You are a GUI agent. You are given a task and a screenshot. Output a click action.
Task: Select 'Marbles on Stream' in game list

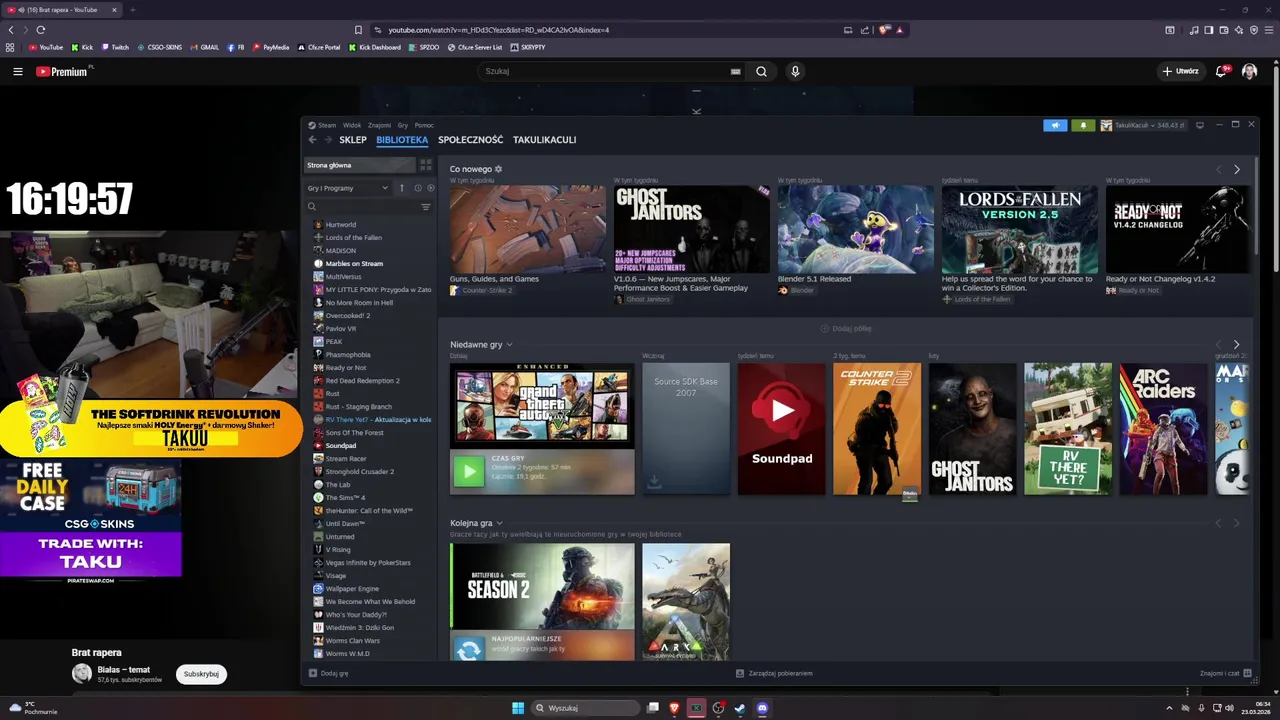(x=354, y=264)
